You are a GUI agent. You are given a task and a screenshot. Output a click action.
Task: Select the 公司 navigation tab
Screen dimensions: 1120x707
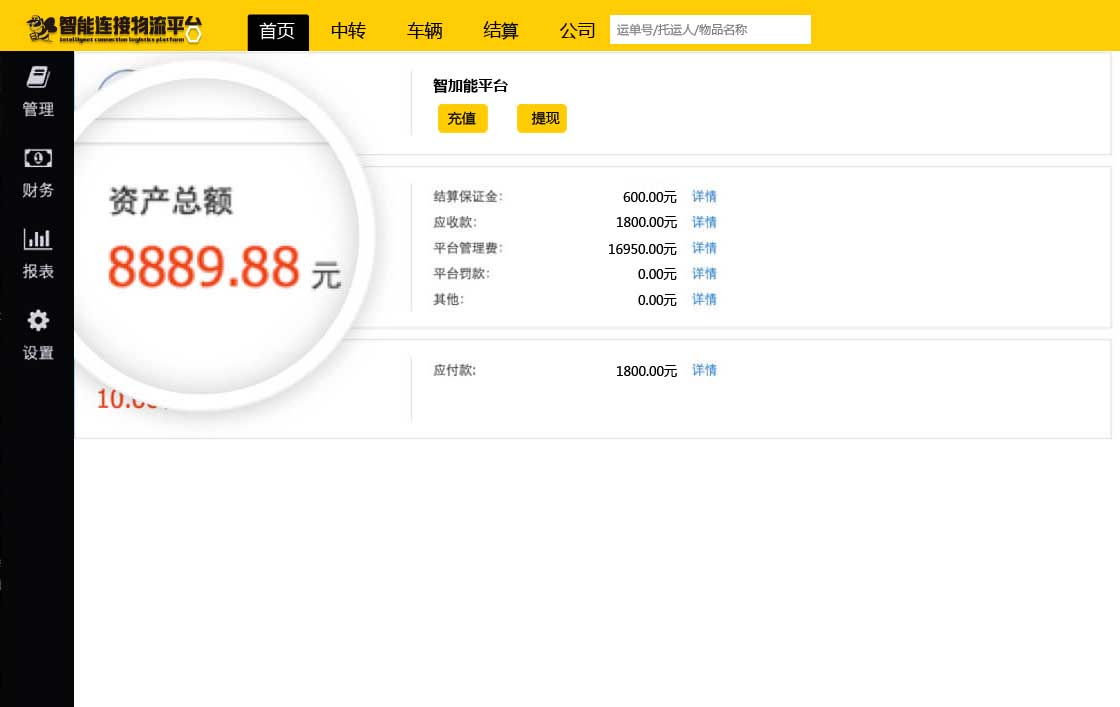point(577,31)
